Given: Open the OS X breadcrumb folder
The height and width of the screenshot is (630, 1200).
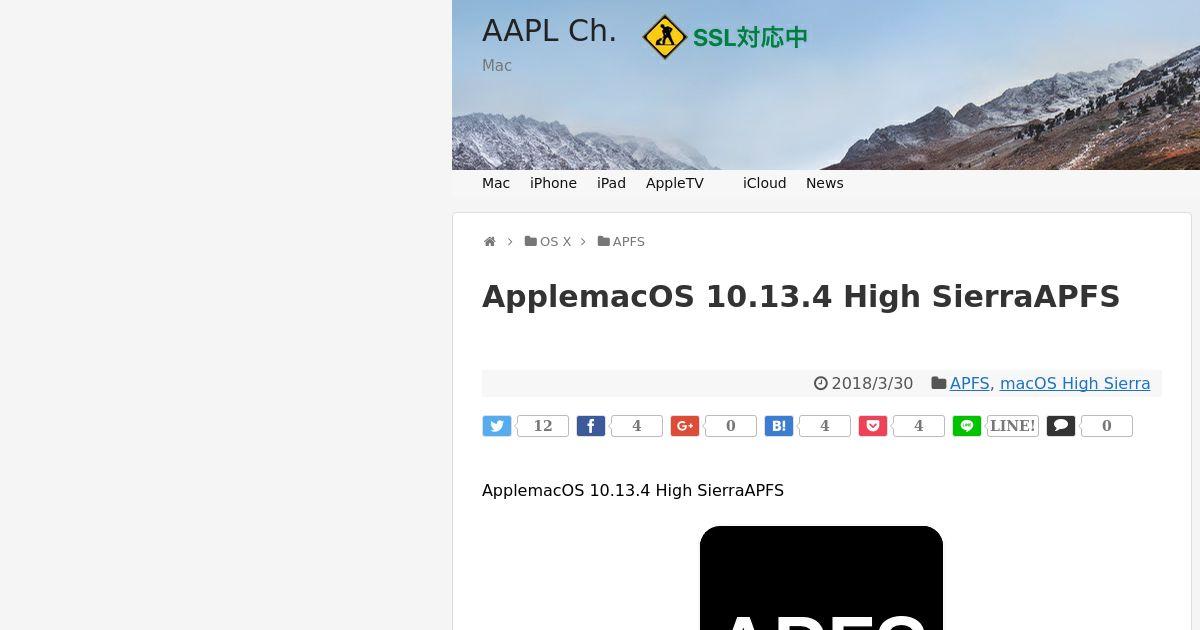Looking at the screenshot, I should click(x=548, y=242).
